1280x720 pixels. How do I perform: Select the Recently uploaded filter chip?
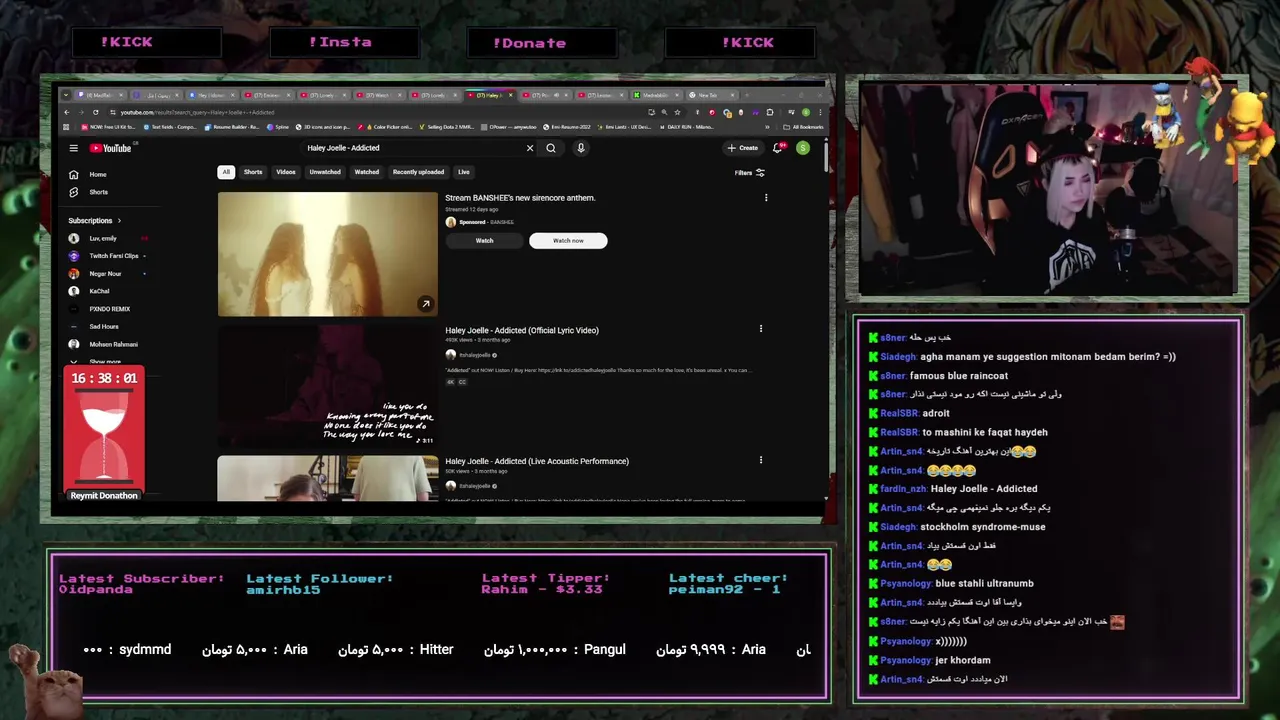[x=418, y=172]
